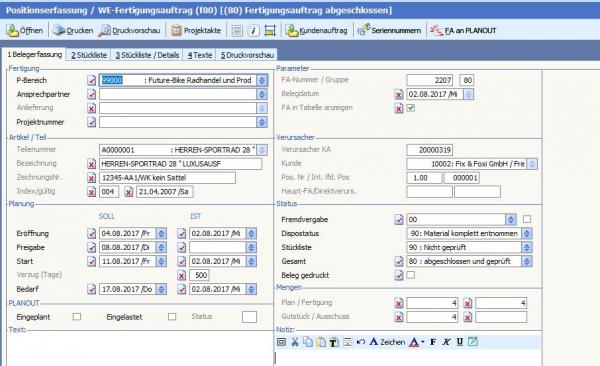Expand the Ansprechpartner dropdown

point(262,94)
